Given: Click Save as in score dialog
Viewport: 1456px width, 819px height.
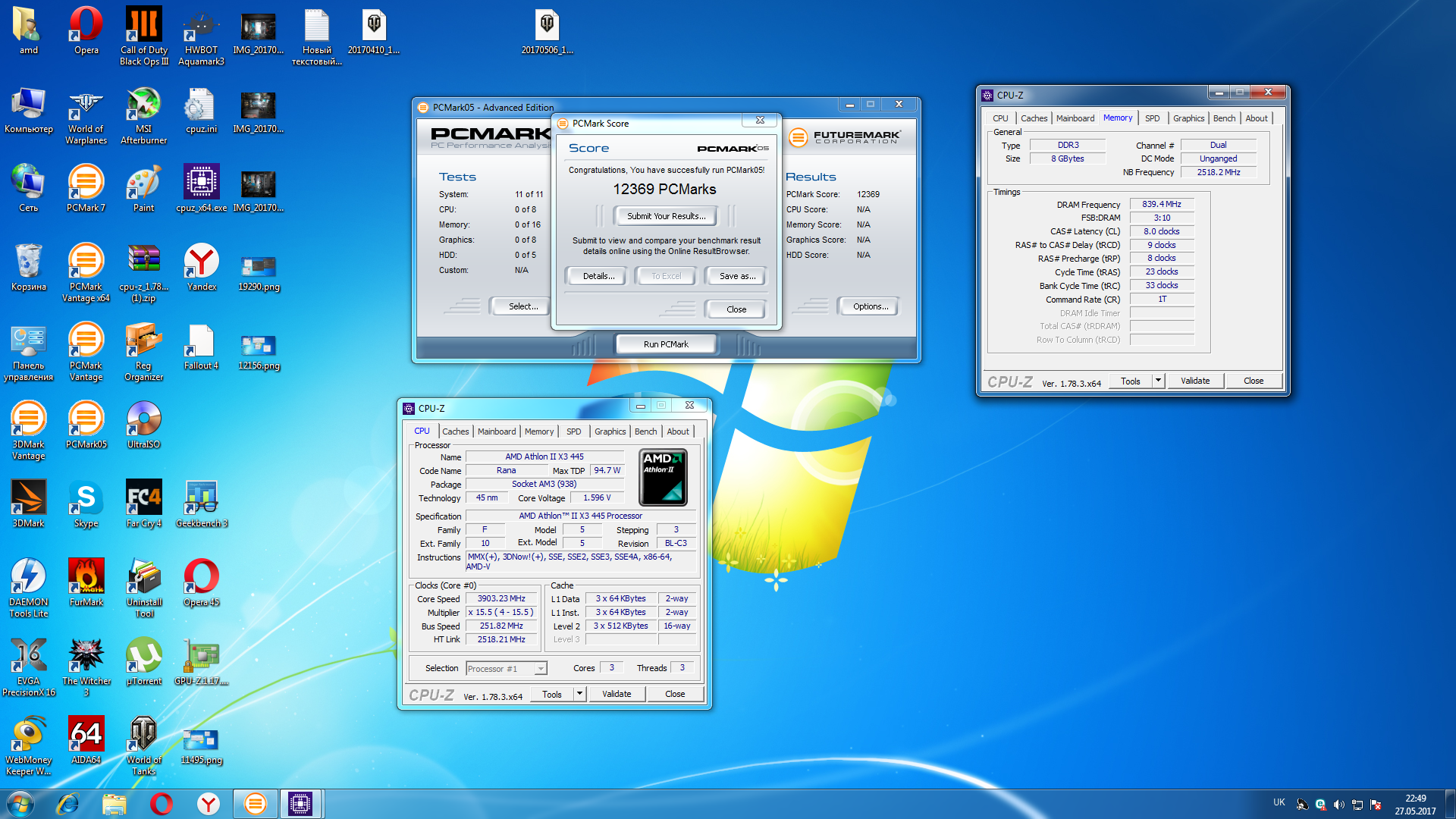Looking at the screenshot, I should point(737,276).
